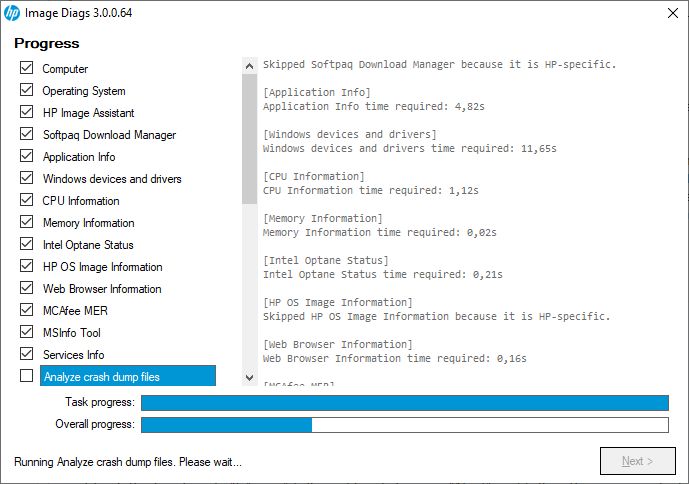The height and width of the screenshot is (484, 689).
Task: Select the highlighted Analyze crash dump files row
Action: (128, 376)
